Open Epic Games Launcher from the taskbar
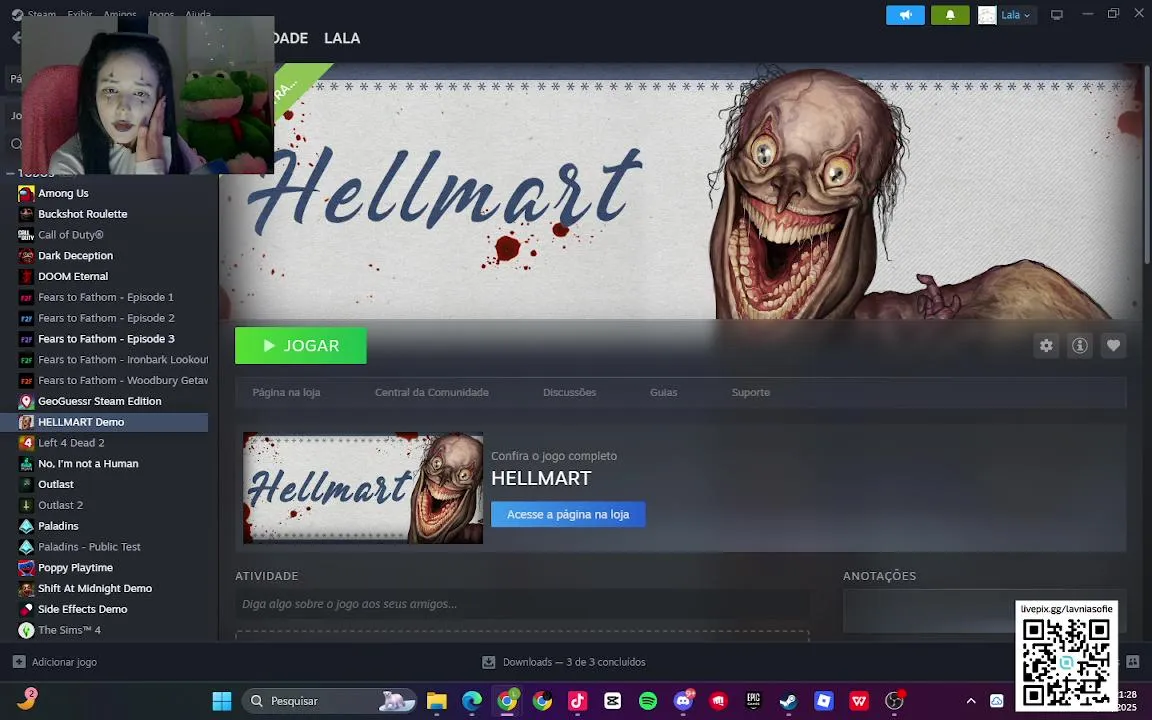Viewport: 1152px width, 720px height. 753,701
